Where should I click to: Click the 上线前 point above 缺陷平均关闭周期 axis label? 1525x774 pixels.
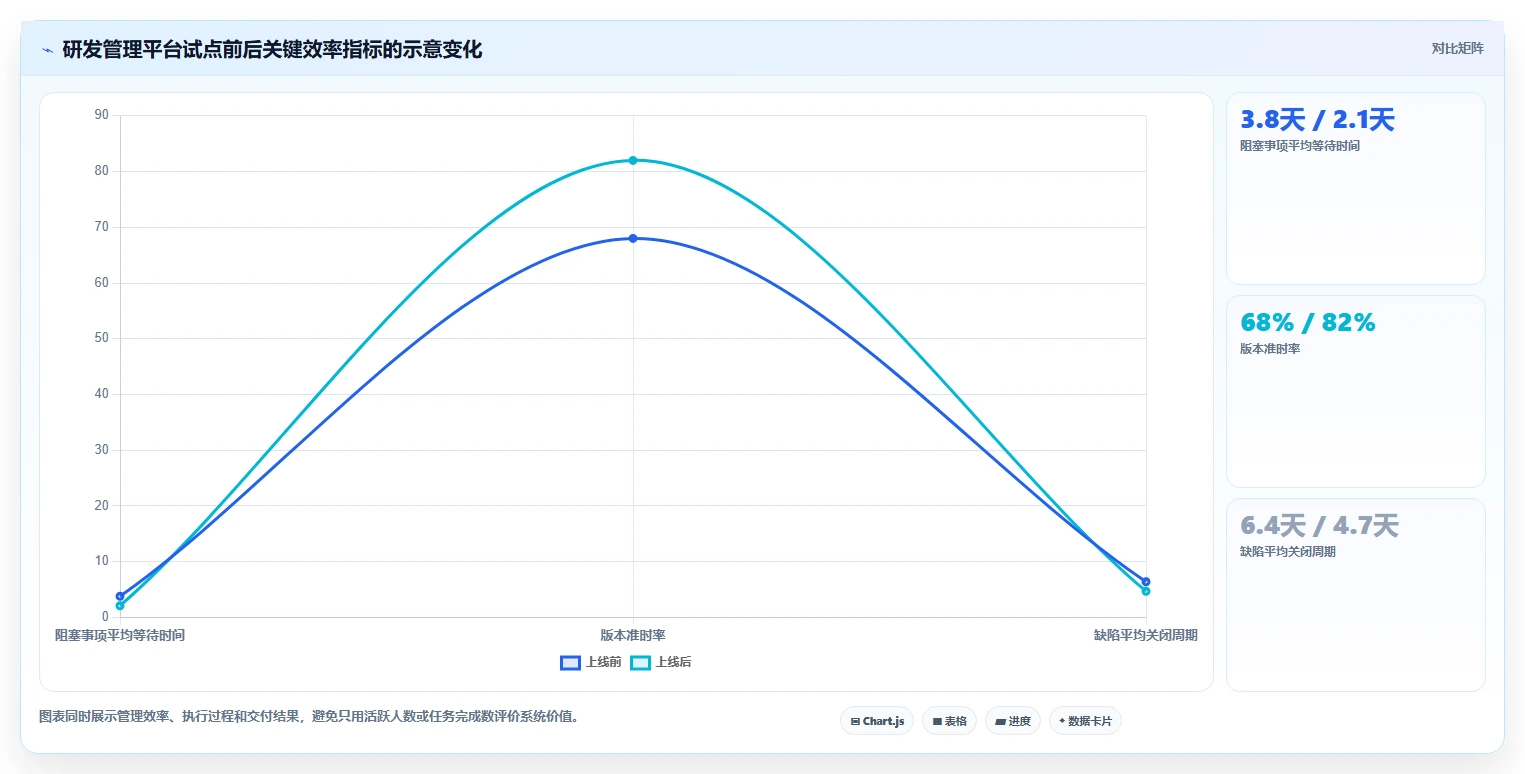[x=1146, y=581]
